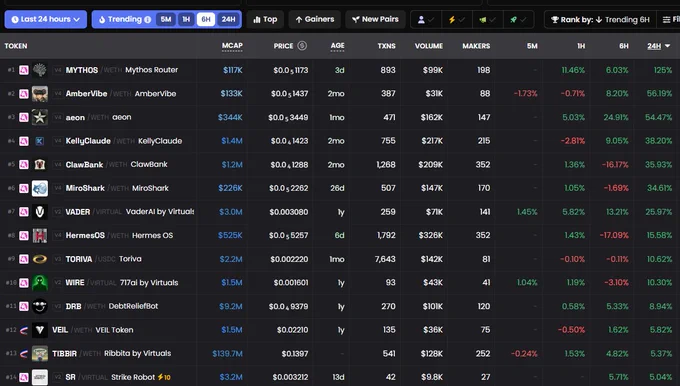Click the VADER token logo
Image resolution: width=680 pixels, height=386 pixels.
[40, 212]
